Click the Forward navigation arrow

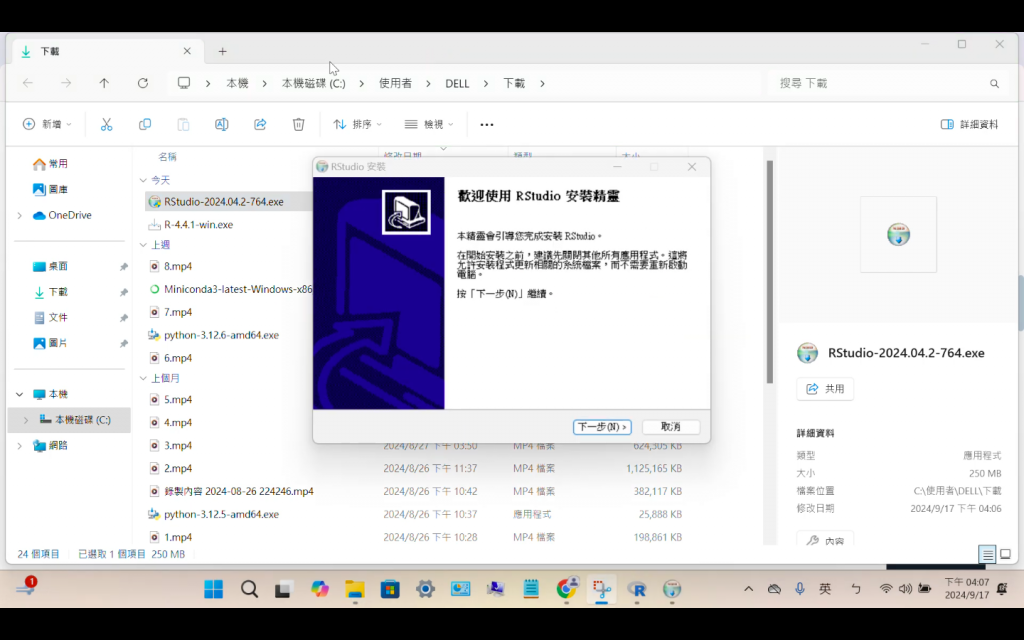tap(66, 83)
